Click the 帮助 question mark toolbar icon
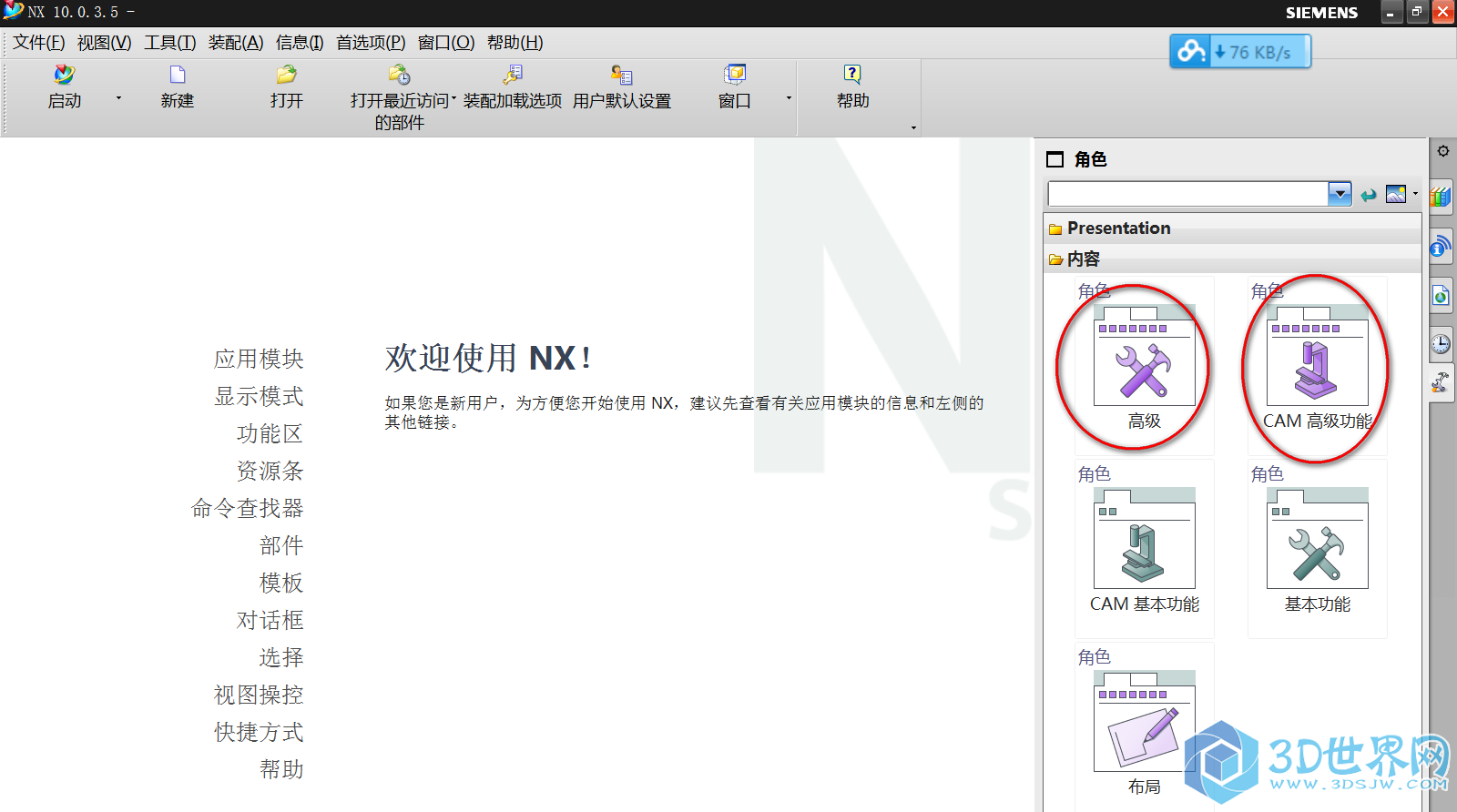Viewport: 1457px width, 812px height. tap(852, 75)
